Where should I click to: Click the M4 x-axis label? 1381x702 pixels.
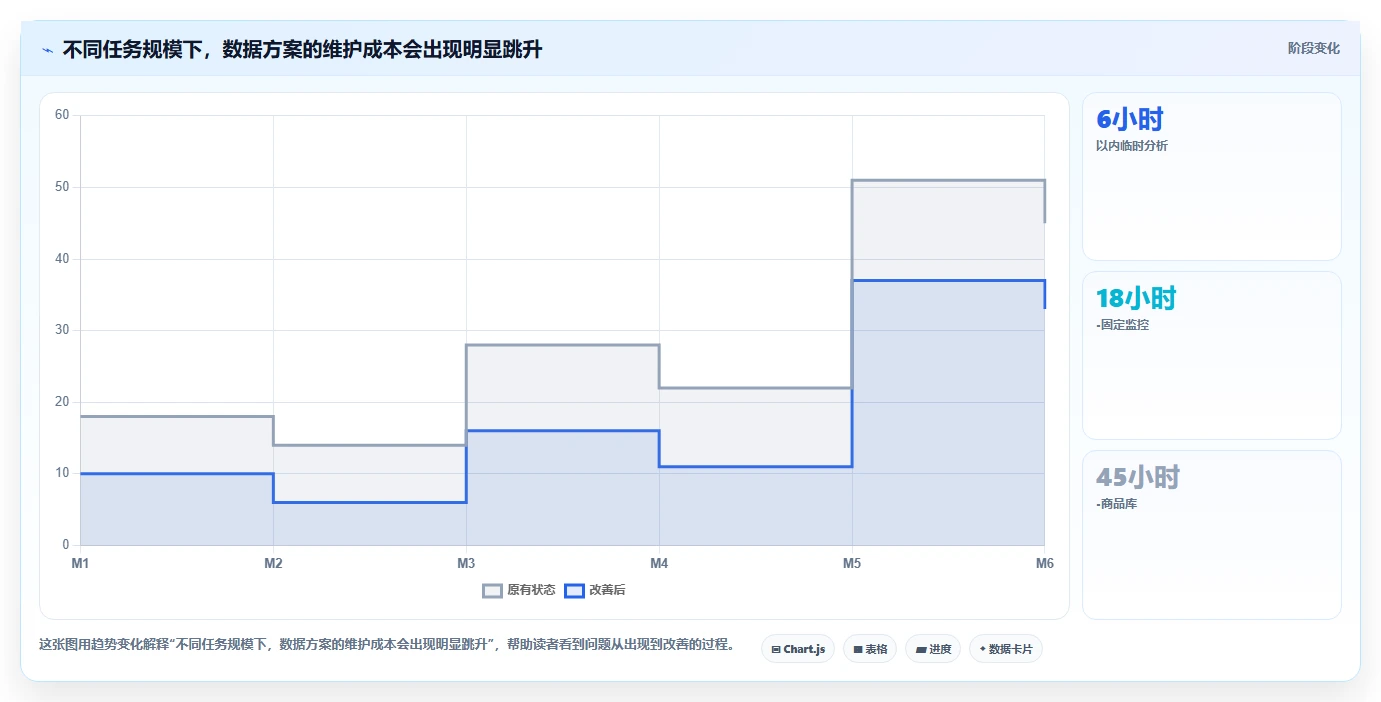tap(659, 563)
